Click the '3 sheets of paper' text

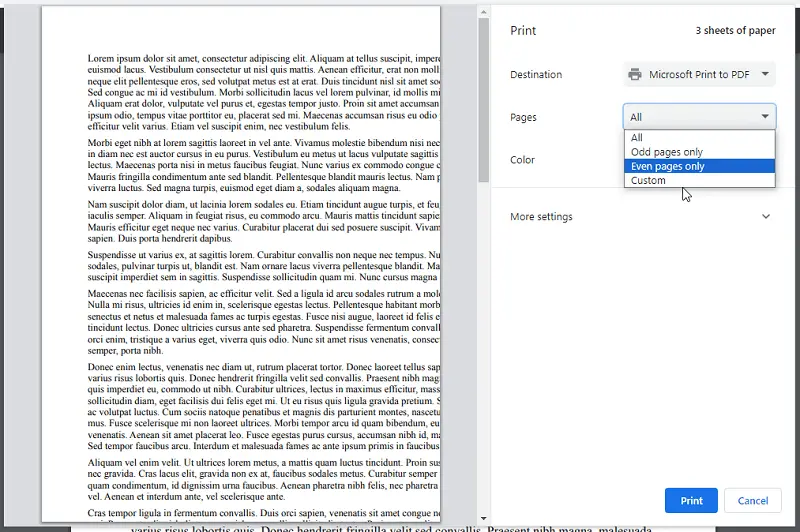(x=735, y=31)
